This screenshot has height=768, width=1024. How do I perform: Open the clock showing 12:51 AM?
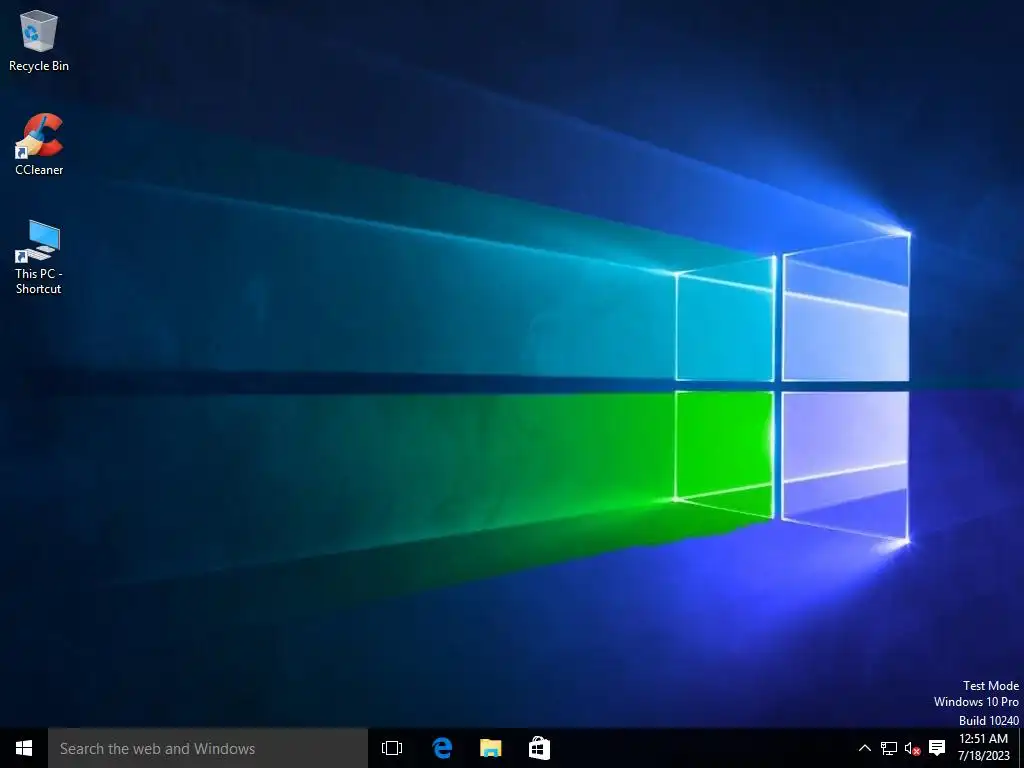[x=984, y=748]
